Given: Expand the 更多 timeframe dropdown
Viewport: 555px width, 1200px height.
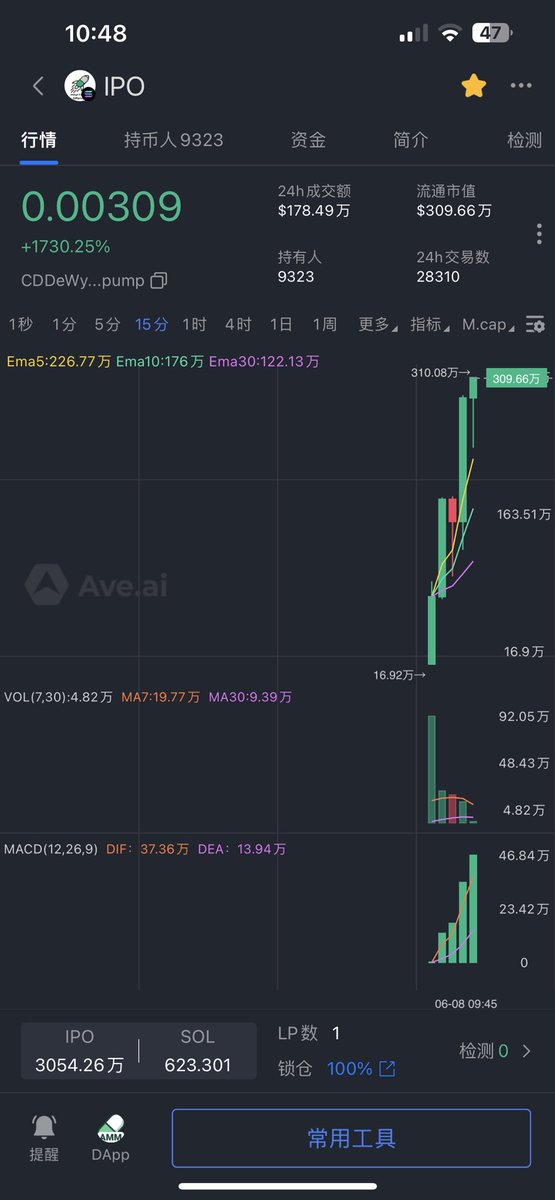Looking at the screenshot, I should pyautogui.click(x=377, y=324).
